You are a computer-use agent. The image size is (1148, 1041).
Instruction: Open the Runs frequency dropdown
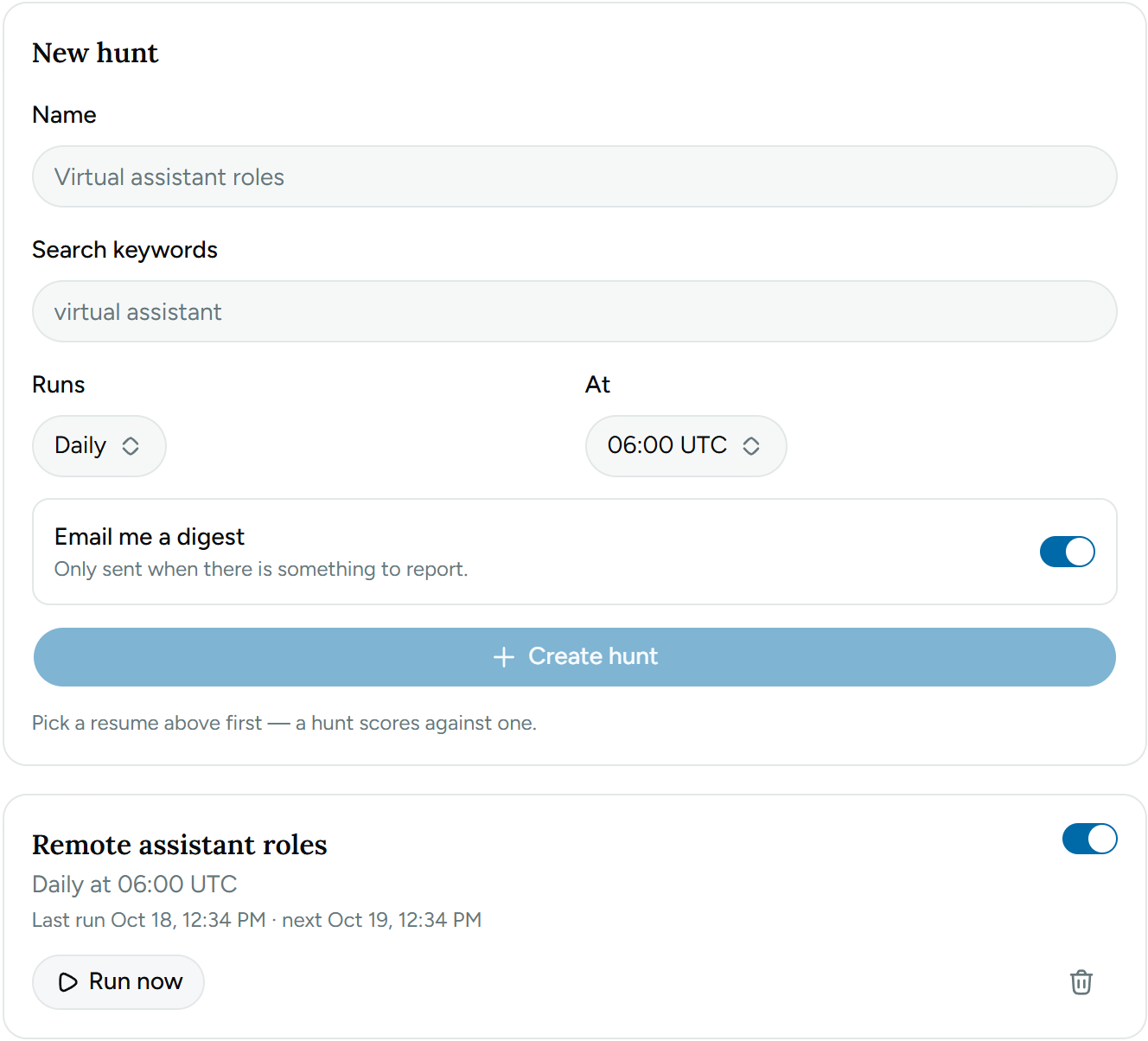(99, 446)
